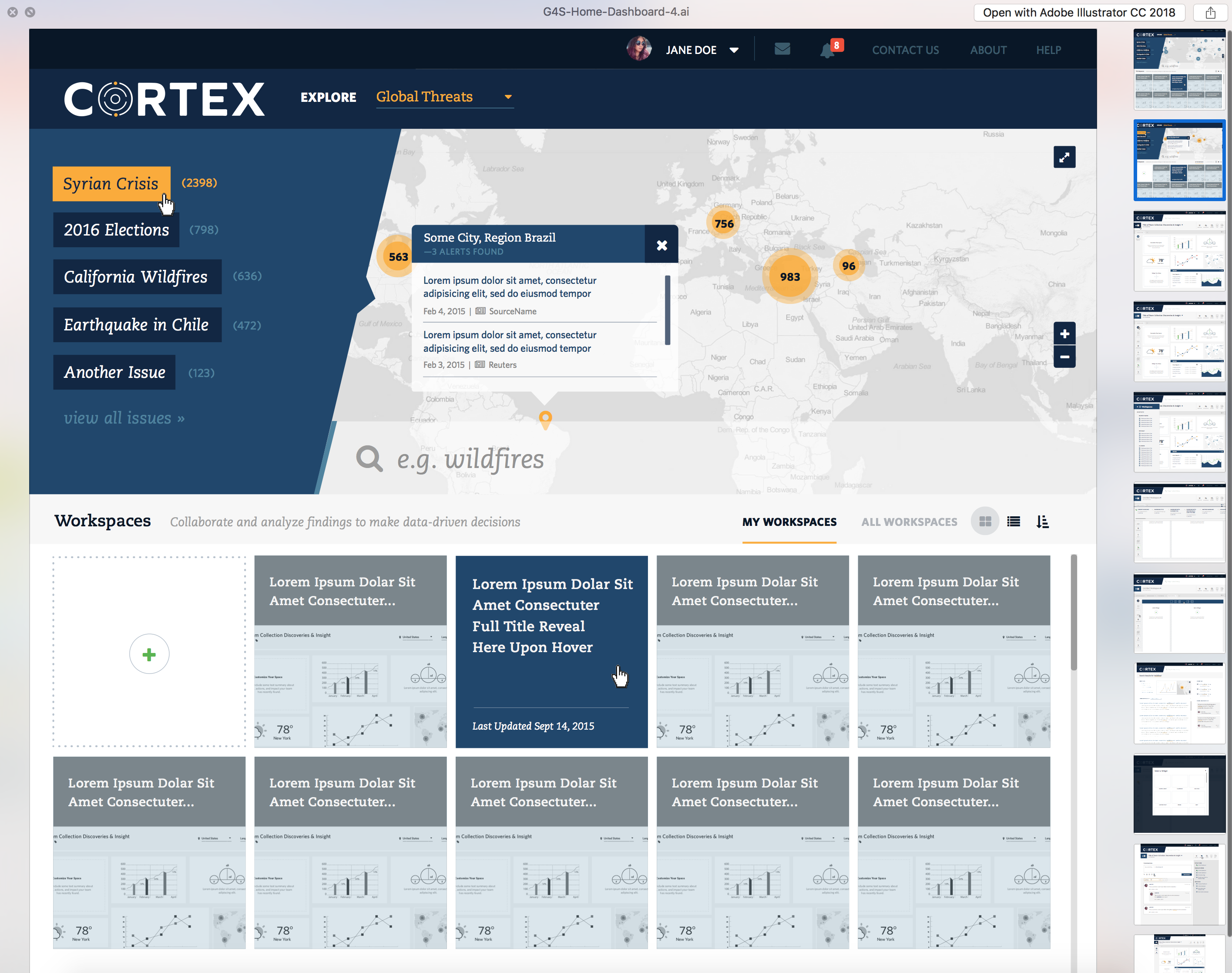Click the search magnifier icon

[369, 458]
